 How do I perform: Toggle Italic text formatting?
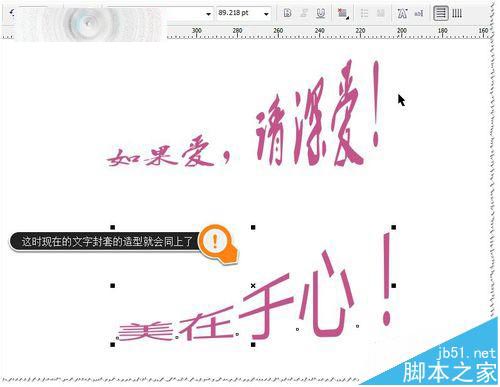[x=304, y=13]
